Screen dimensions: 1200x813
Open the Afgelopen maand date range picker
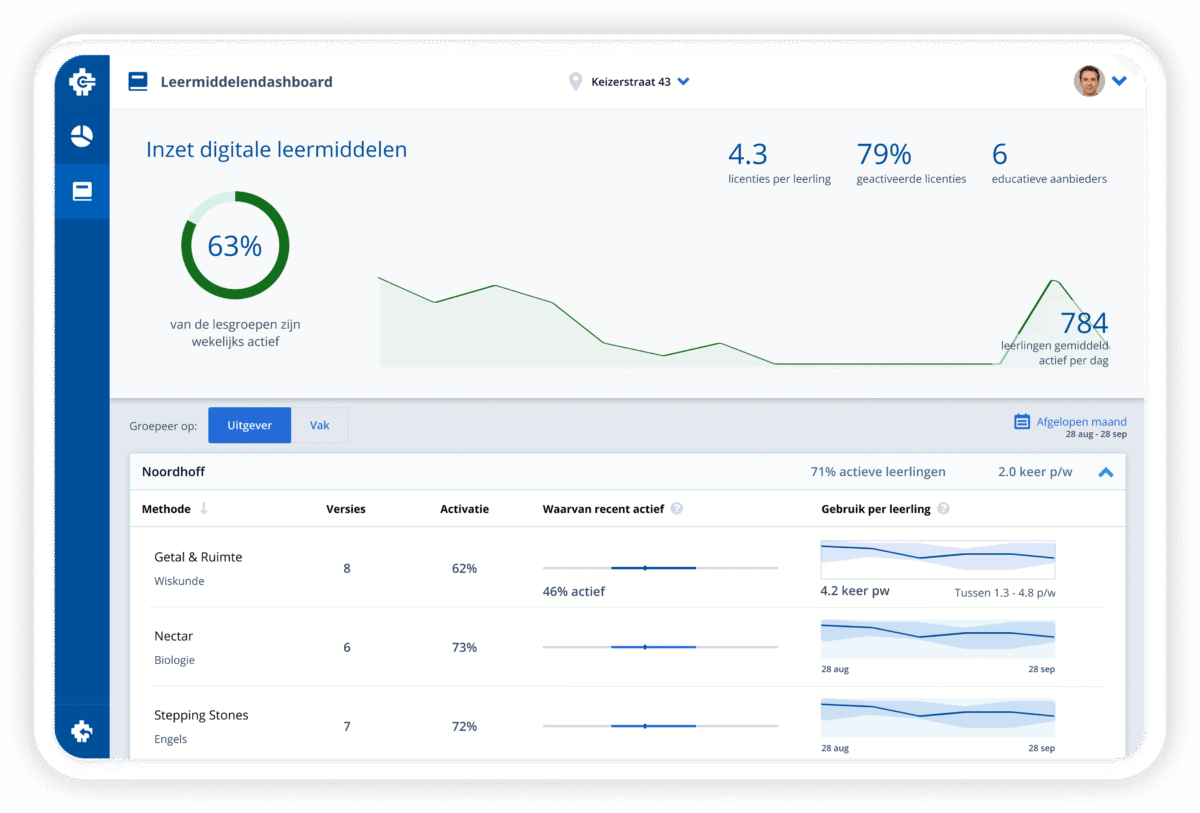pos(1080,422)
